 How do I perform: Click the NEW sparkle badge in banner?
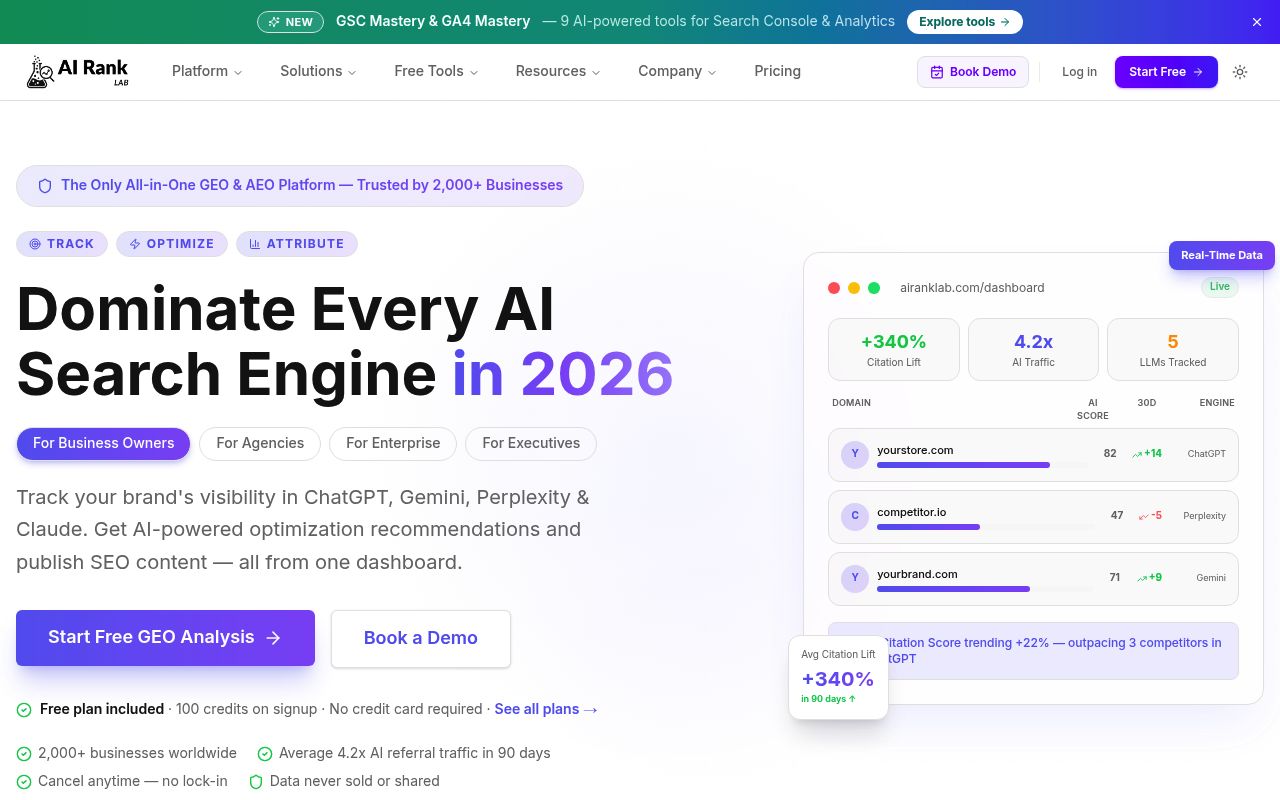pyautogui.click(x=291, y=22)
